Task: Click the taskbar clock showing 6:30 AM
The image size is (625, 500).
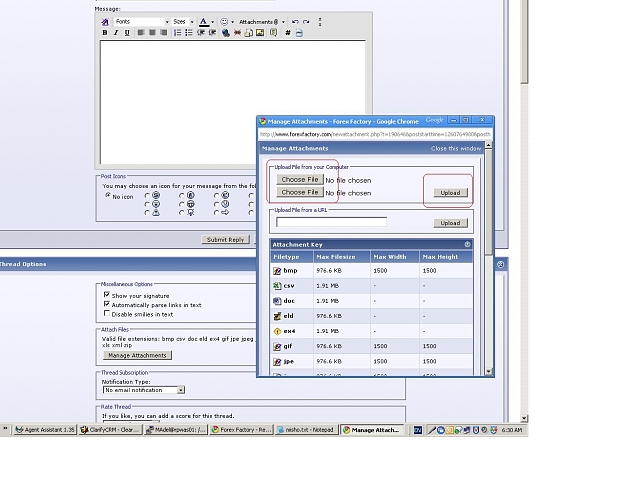Action: pos(511,430)
